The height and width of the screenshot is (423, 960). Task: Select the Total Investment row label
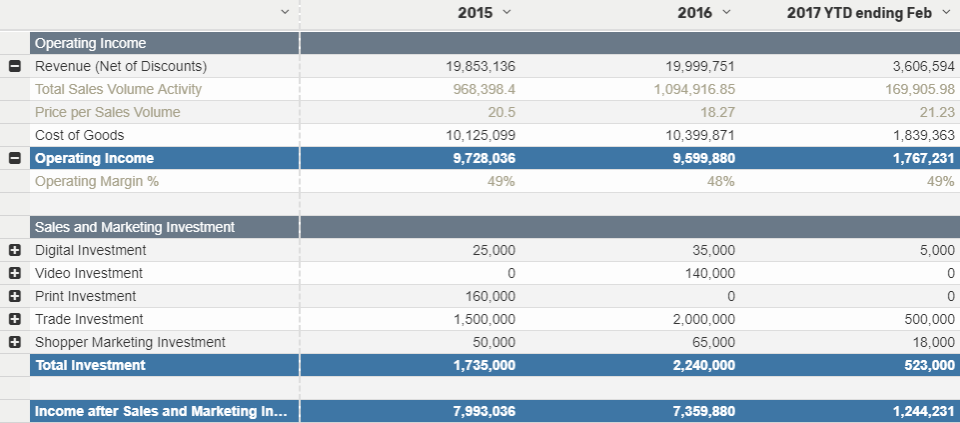tap(91, 365)
